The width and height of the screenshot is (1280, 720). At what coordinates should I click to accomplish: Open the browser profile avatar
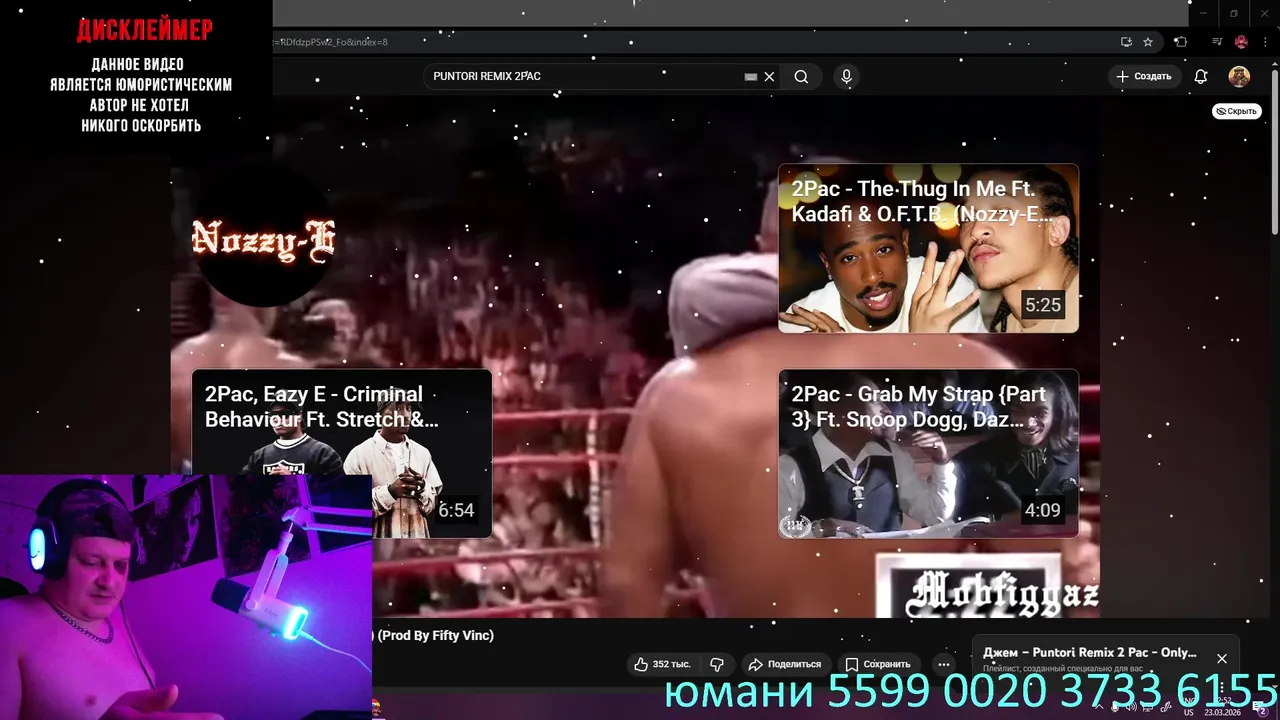tap(1241, 42)
